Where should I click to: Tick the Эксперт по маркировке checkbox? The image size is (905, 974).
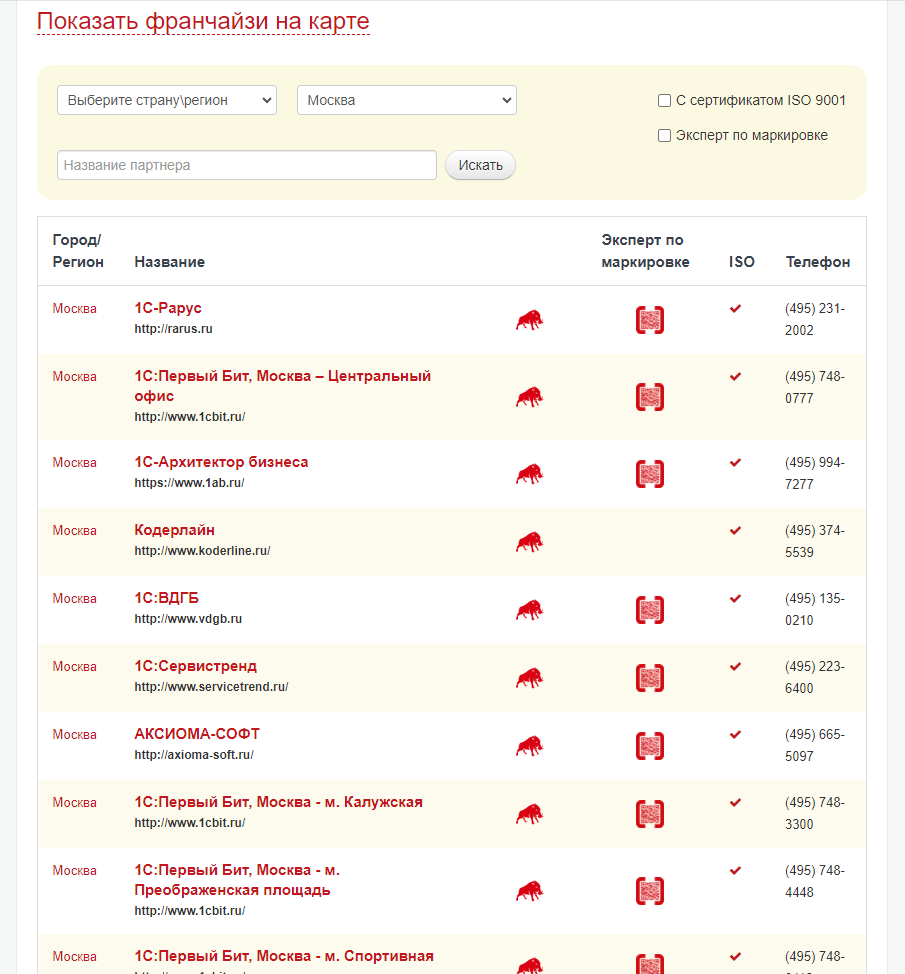pos(664,136)
